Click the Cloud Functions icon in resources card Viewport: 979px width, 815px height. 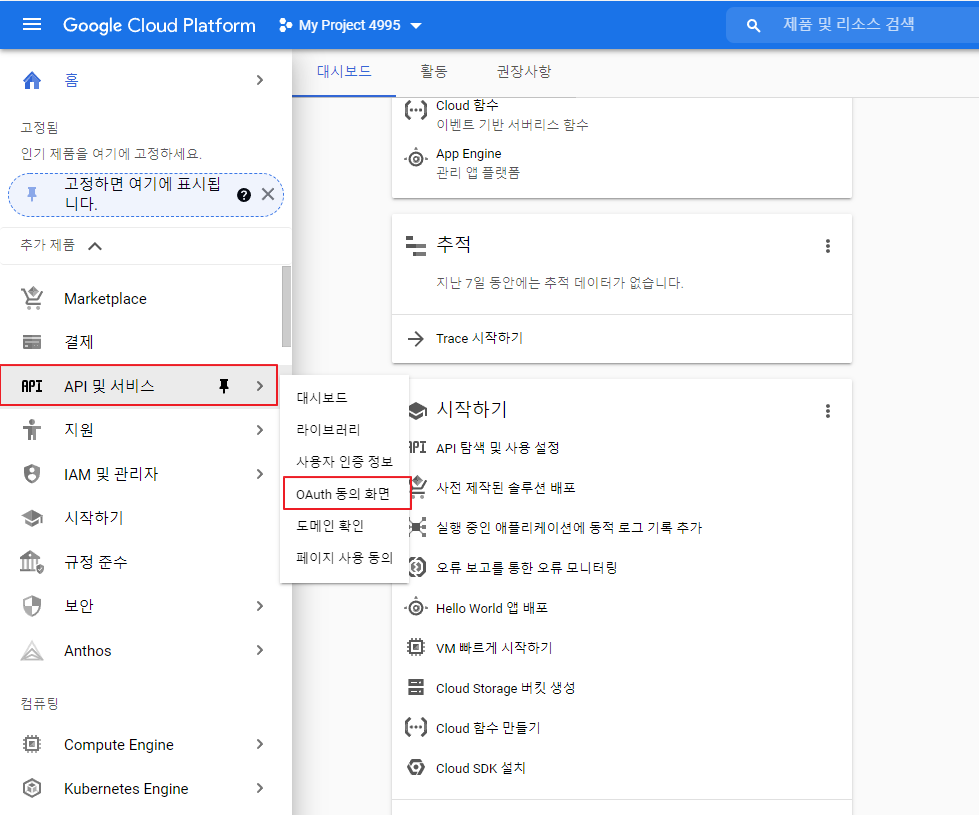click(x=416, y=111)
